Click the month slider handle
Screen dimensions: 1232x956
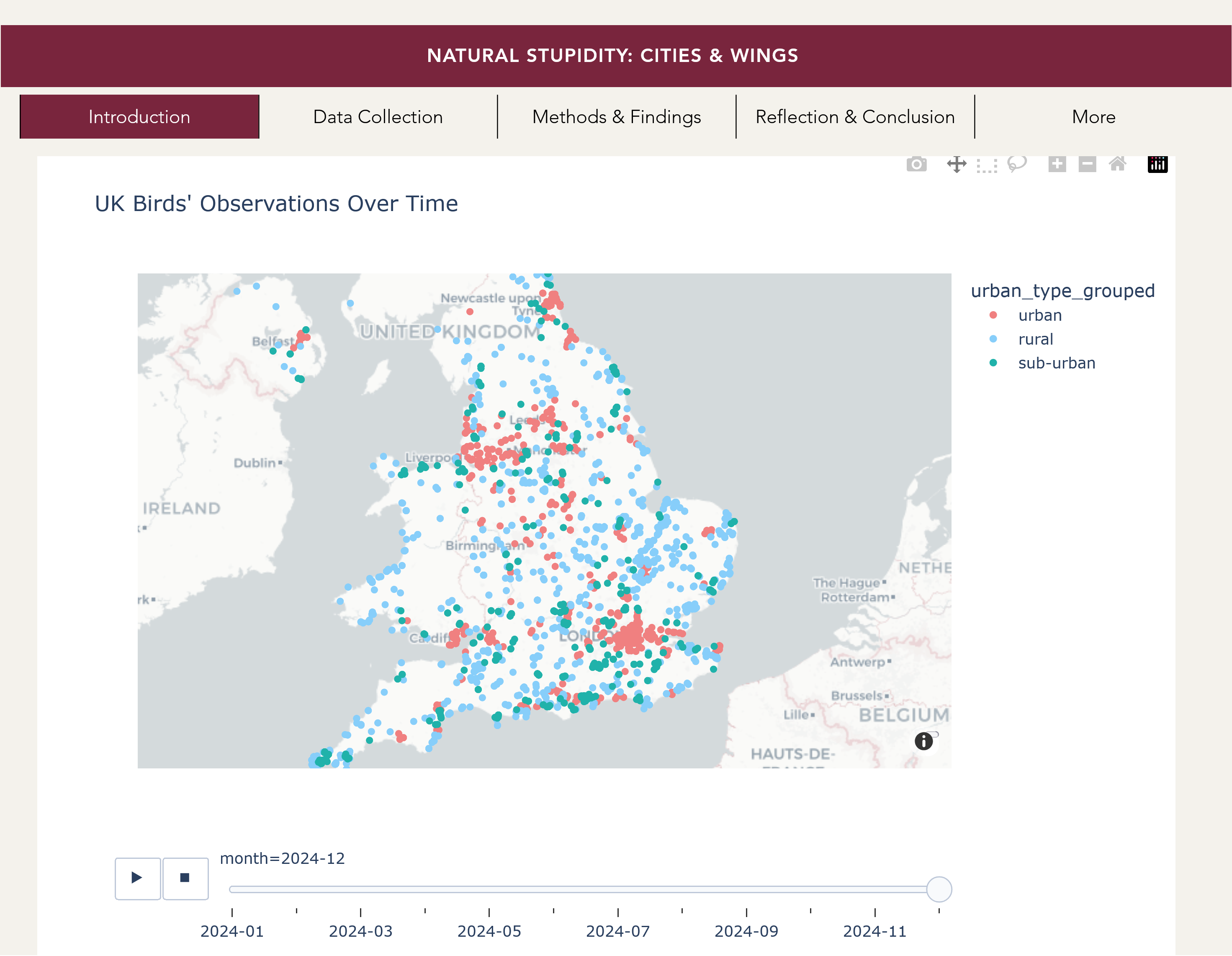tap(939, 889)
